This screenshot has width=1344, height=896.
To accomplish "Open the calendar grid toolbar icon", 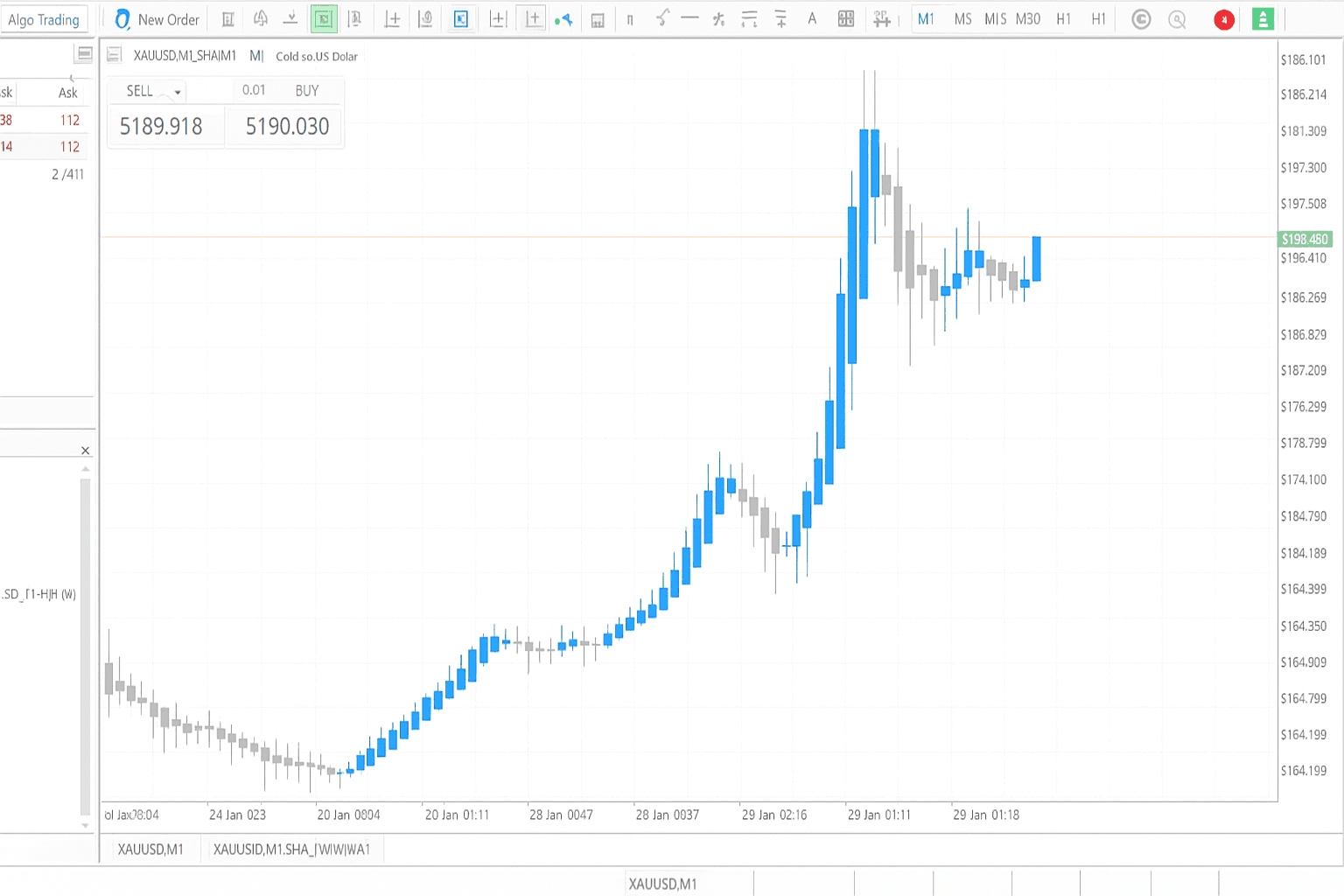I will pos(598,19).
